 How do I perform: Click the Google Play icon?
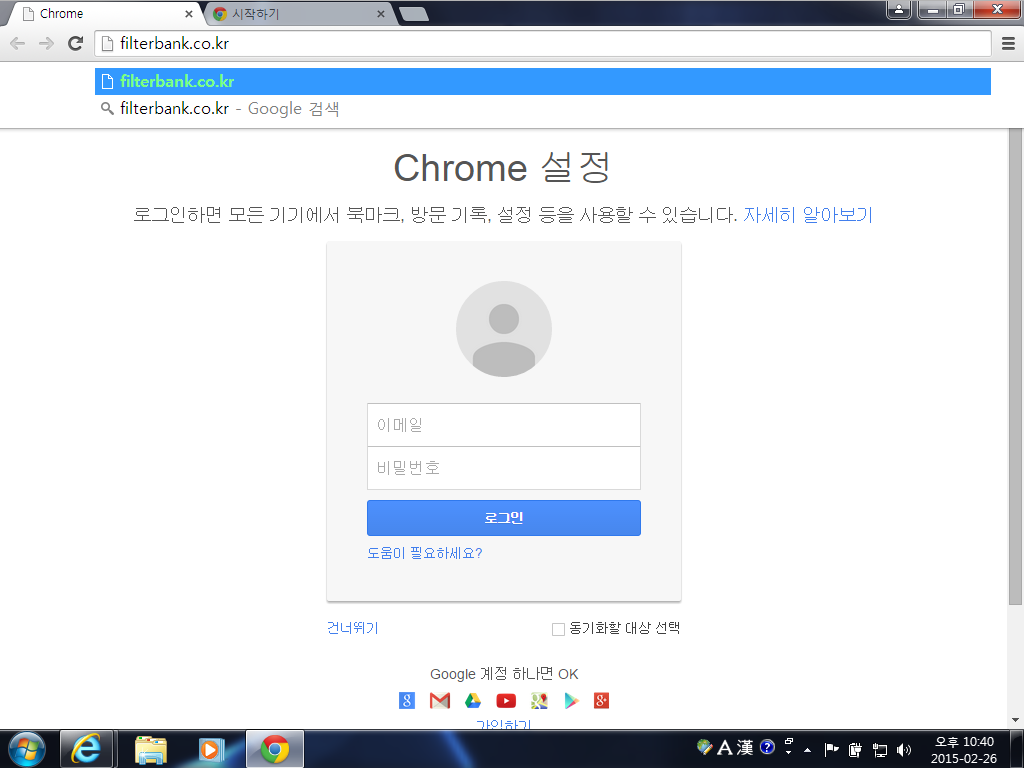(x=571, y=701)
